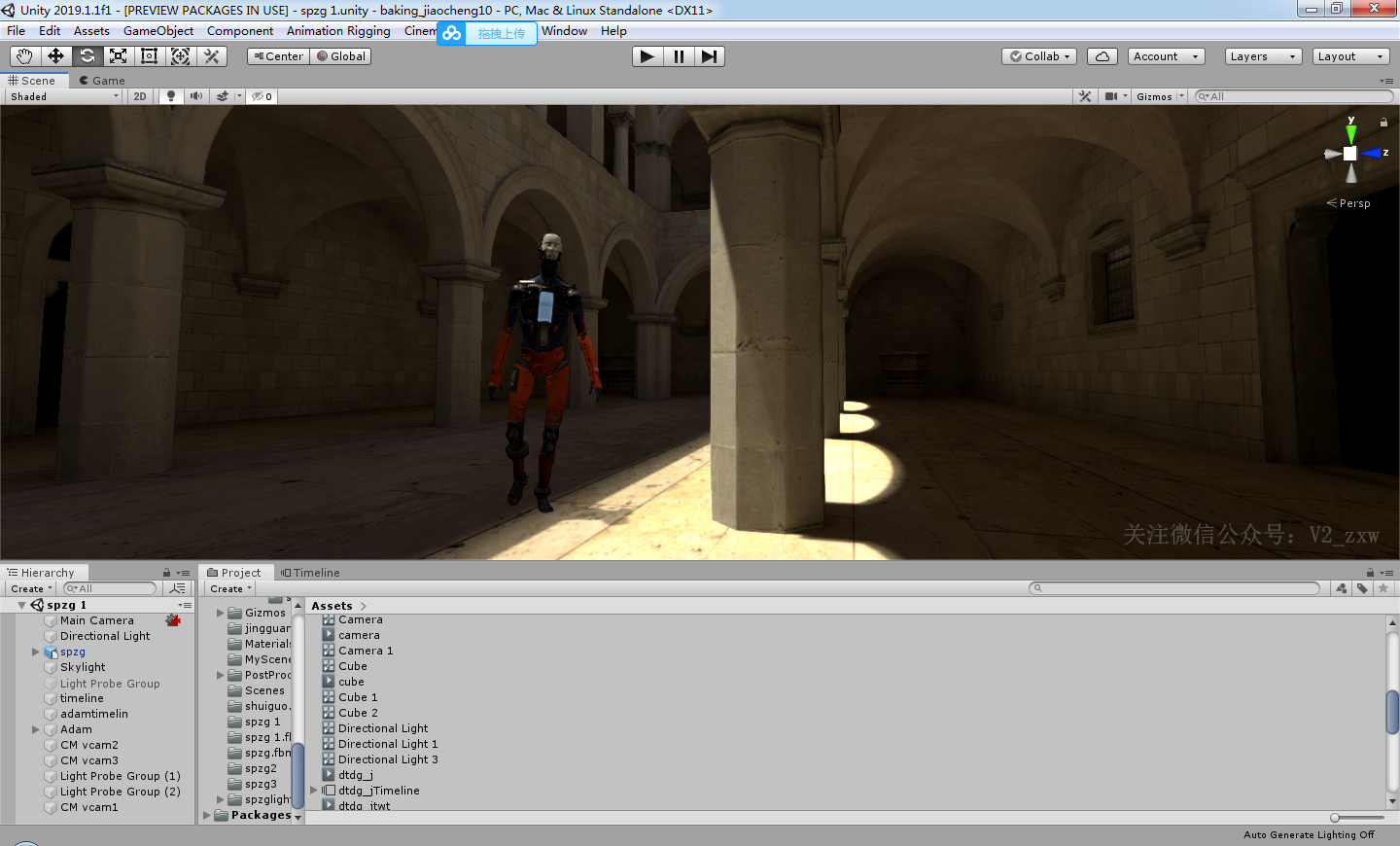Click the cloud Services button
Viewport: 1400px width, 846px height.
(x=1102, y=56)
